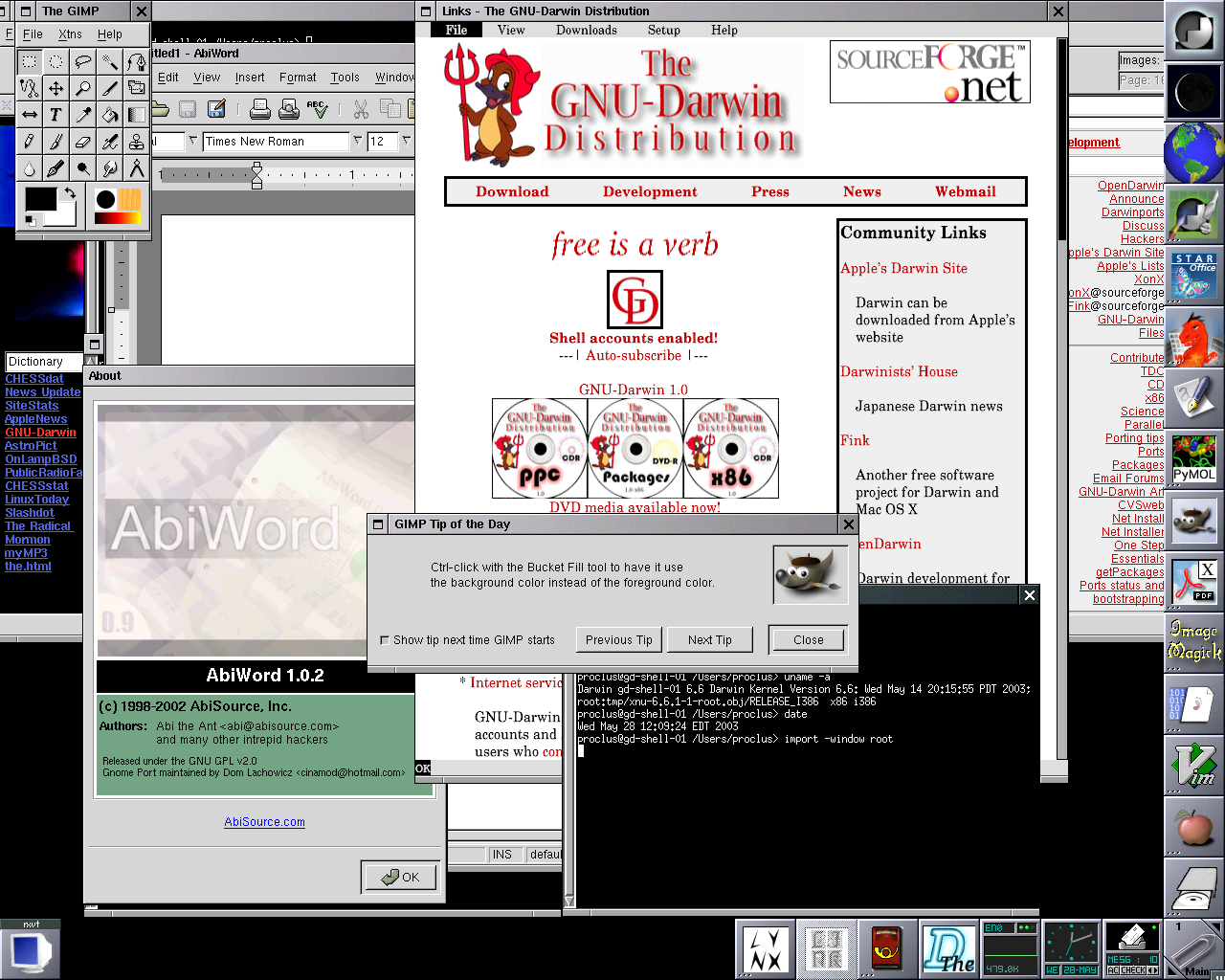Select the Move tool in GIMP toolbox
This screenshot has width=1225, height=980.
(56, 89)
